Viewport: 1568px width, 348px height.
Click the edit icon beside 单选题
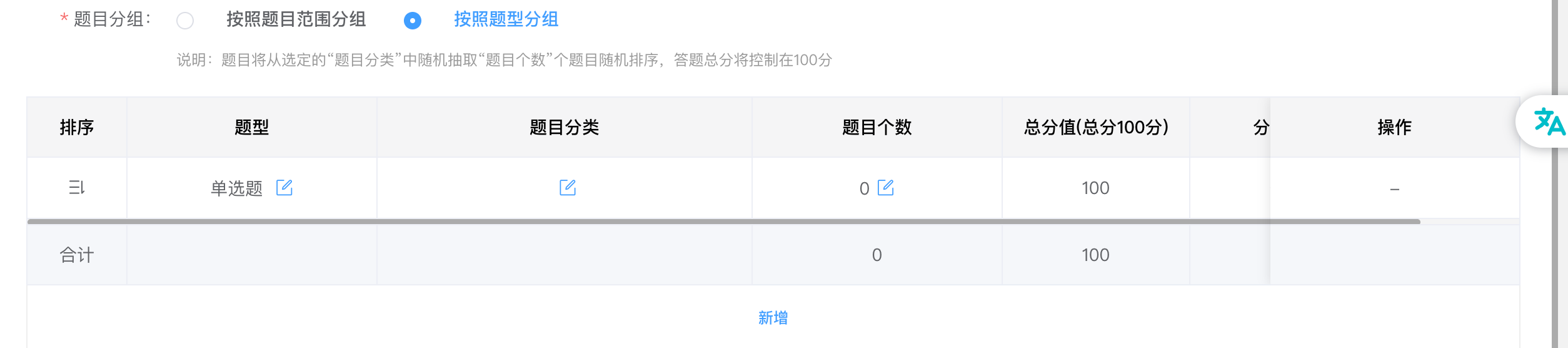[284, 188]
